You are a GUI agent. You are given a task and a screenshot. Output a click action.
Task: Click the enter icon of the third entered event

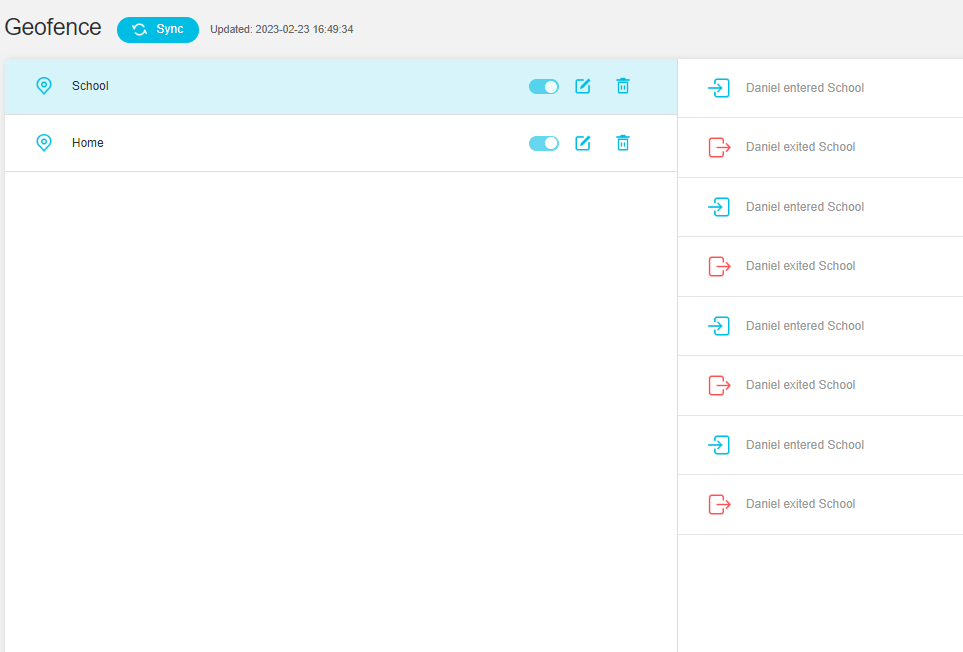[719, 326]
